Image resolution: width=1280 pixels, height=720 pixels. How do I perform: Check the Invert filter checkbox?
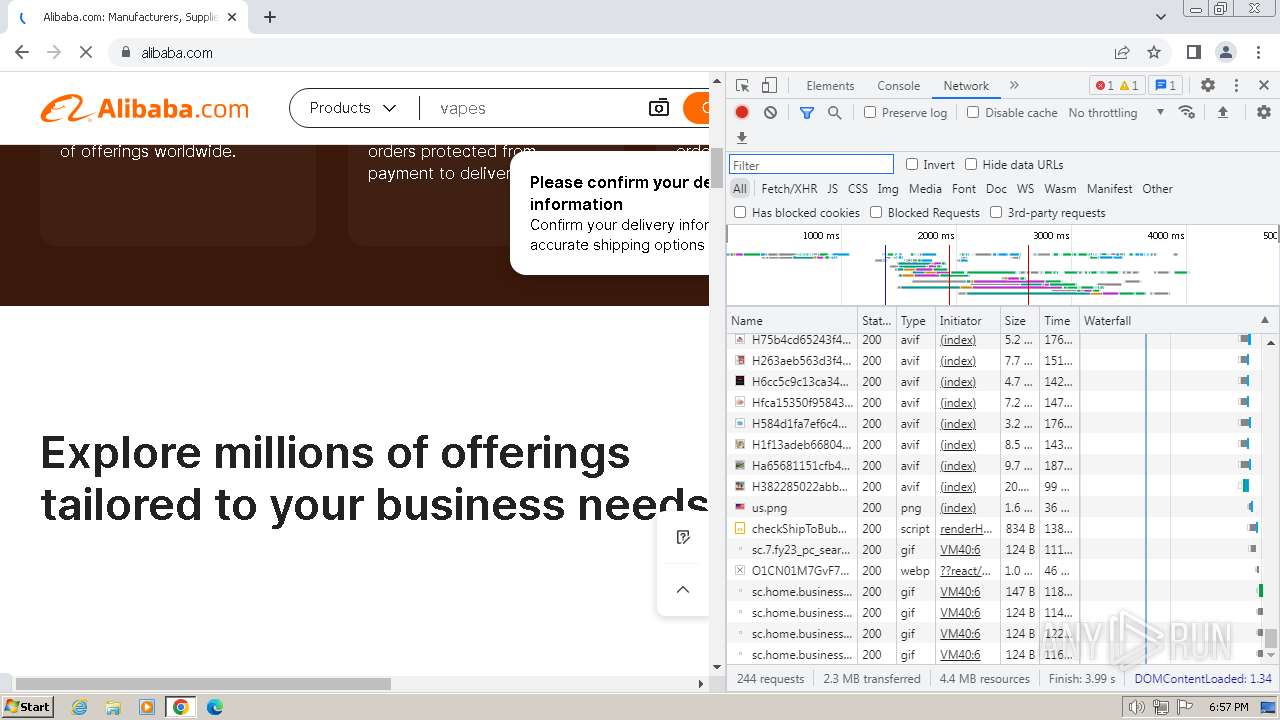pyautogui.click(x=912, y=164)
